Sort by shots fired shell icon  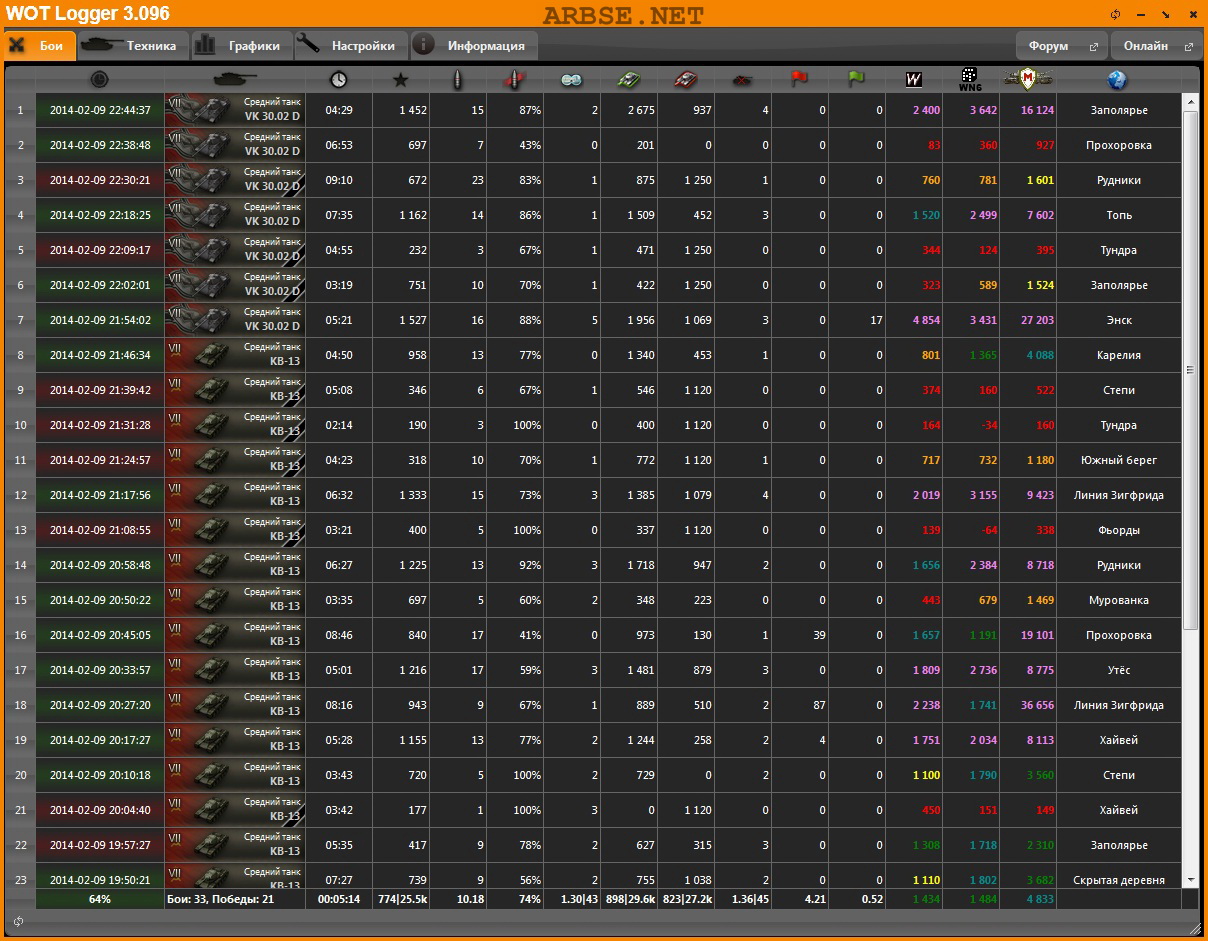pos(458,79)
